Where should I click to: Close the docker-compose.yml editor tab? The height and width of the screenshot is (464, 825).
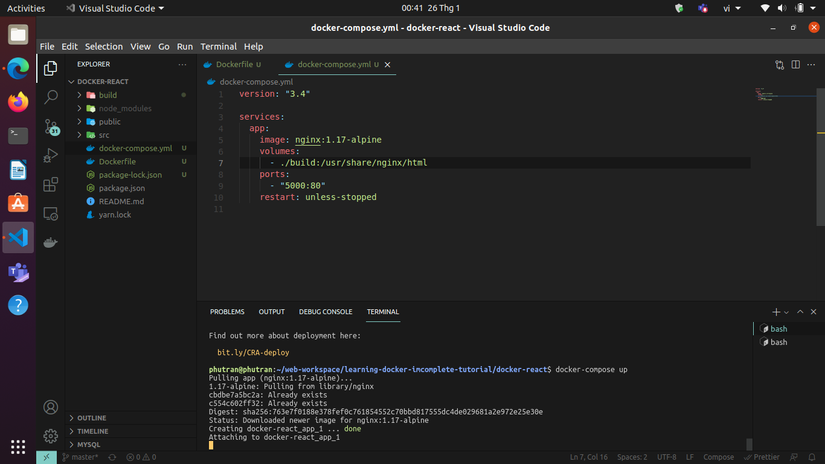click(x=388, y=65)
